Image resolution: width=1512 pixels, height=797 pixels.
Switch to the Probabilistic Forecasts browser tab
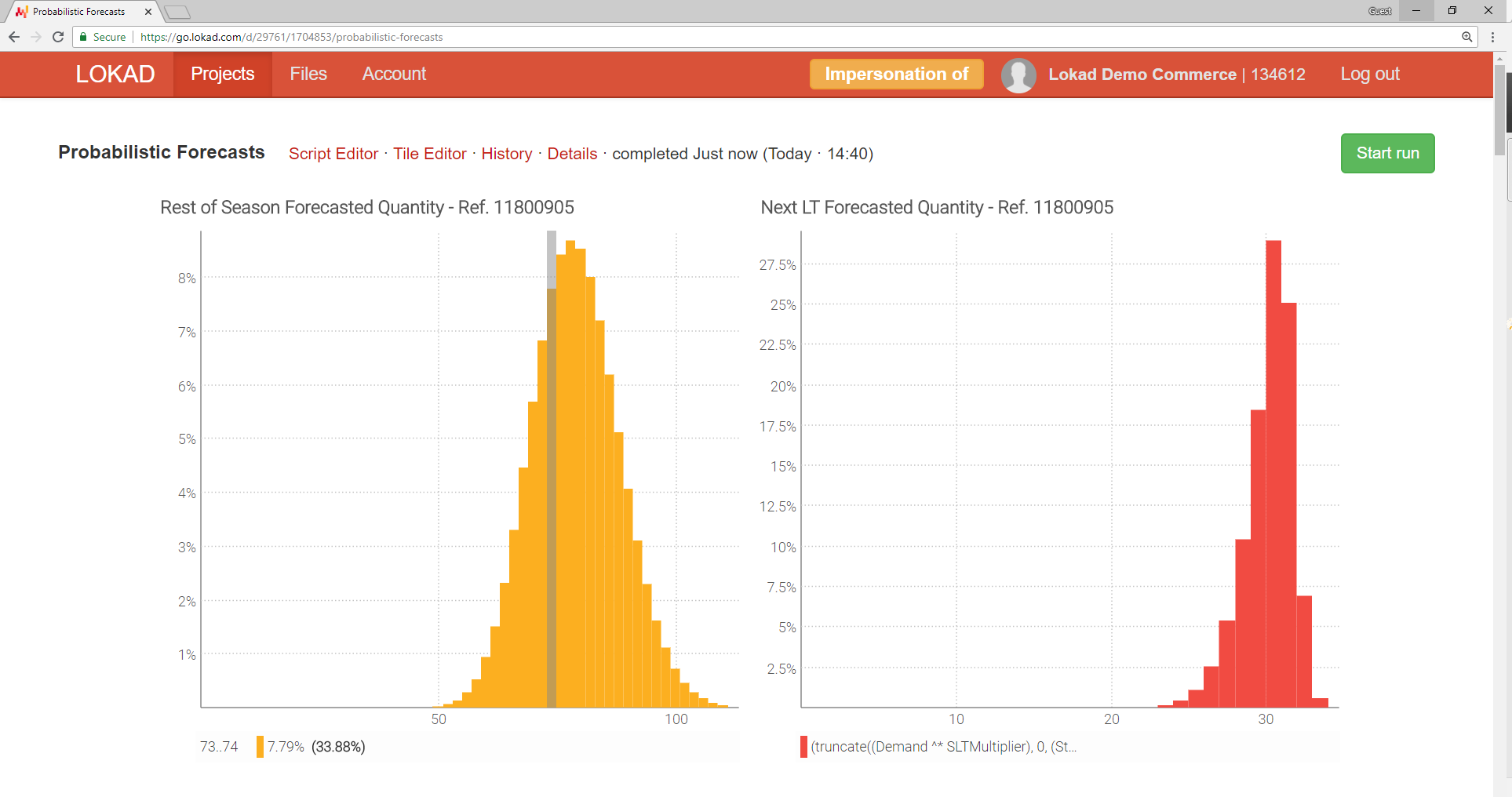(78, 11)
